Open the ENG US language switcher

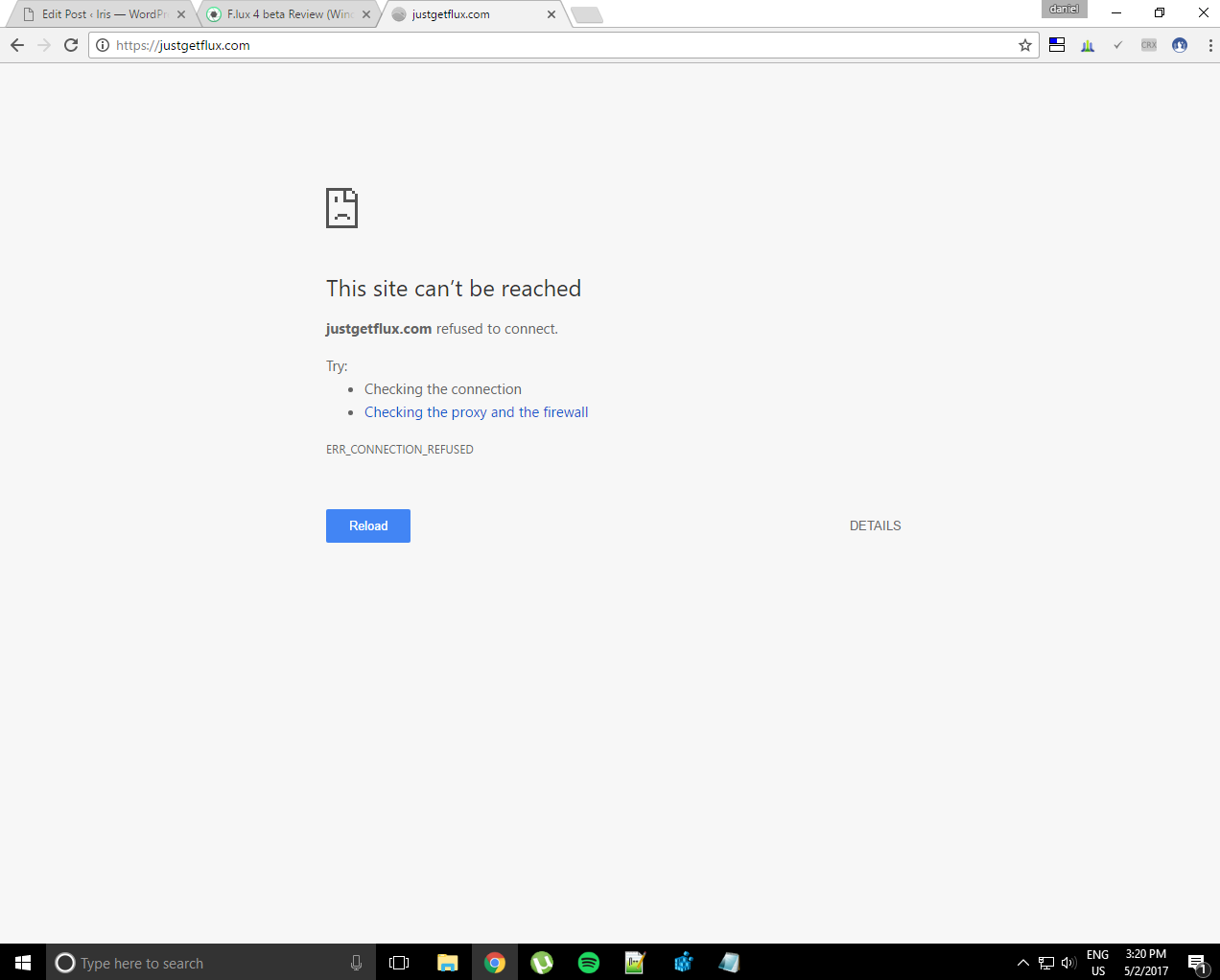1098,963
